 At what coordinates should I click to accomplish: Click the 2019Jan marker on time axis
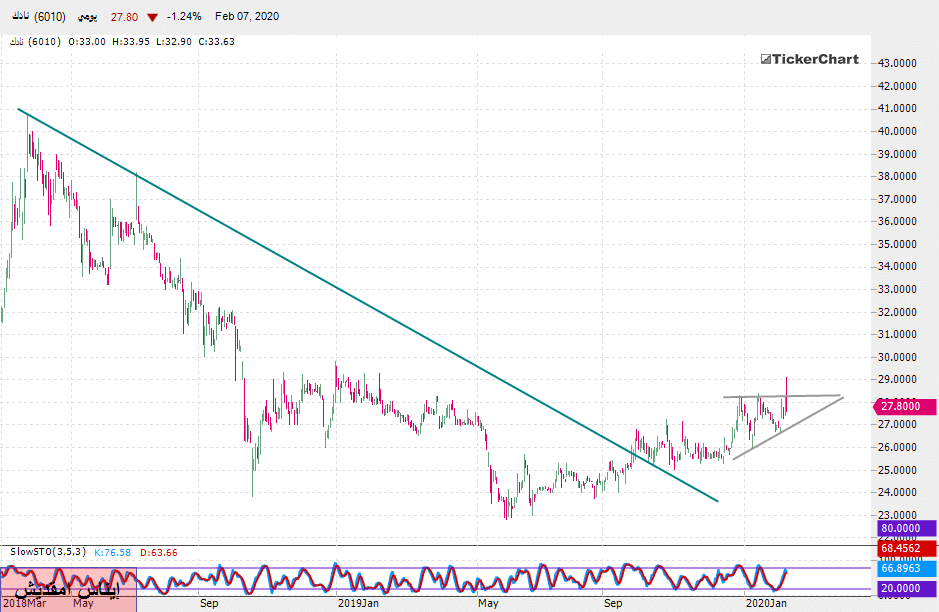point(357,604)
